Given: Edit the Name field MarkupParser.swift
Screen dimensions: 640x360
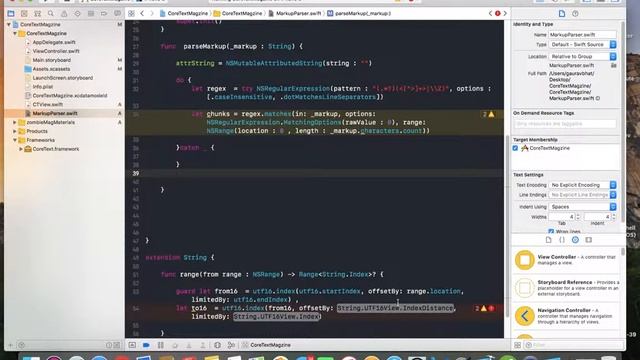Looking at the screenshot, I should click(582, 35).
